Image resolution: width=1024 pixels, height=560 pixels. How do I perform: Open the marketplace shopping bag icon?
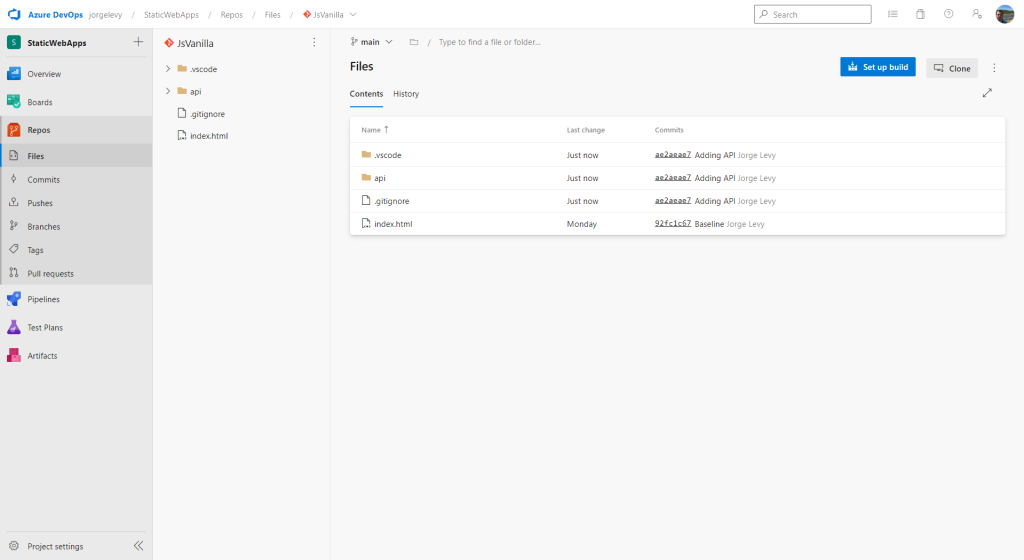(x=920, y=14)
